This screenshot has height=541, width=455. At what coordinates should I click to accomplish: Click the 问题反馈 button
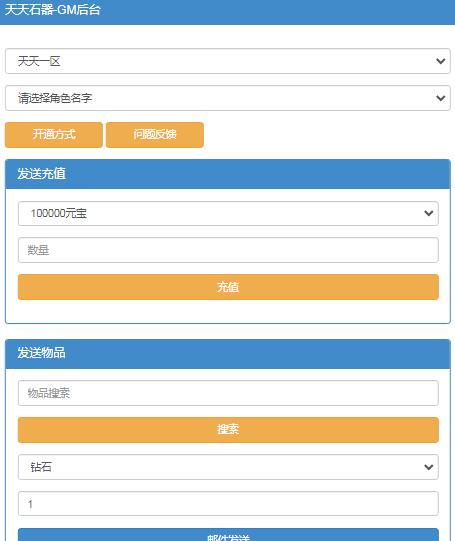[155, 135]
